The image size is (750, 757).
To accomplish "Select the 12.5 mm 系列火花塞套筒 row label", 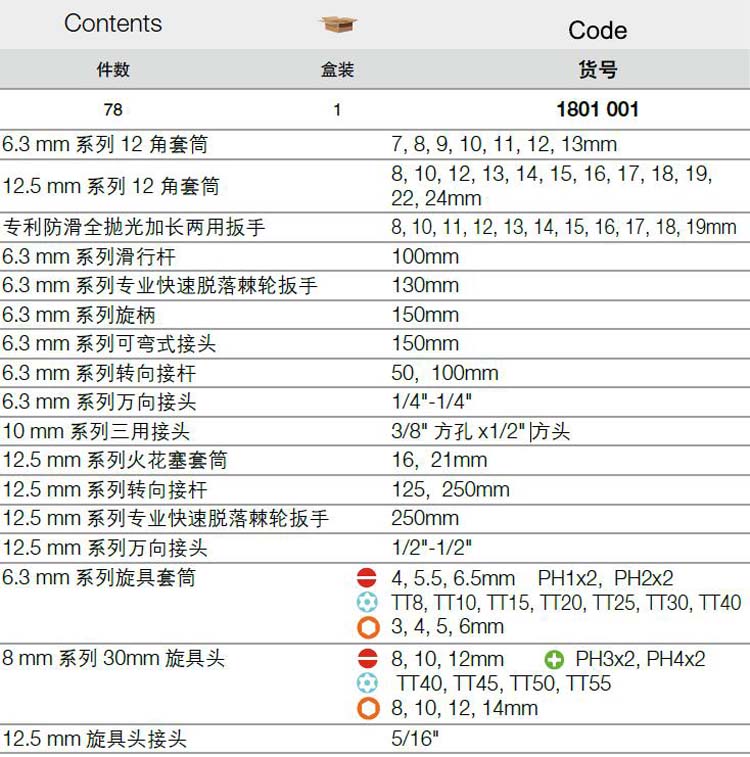I will pyautogui.click(x=115, y=460).
